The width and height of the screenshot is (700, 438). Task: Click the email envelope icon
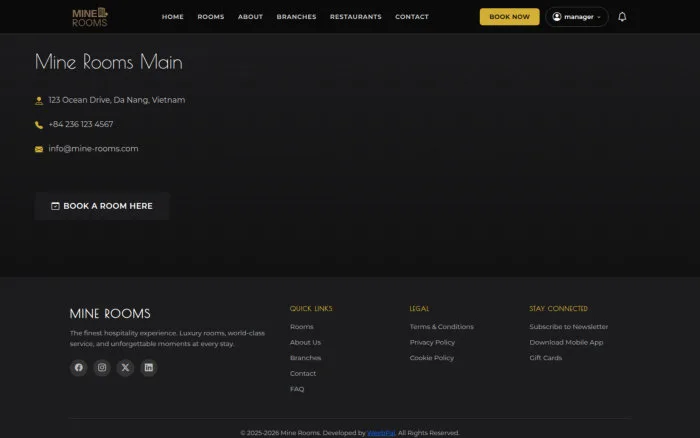[x=39, y=149]
